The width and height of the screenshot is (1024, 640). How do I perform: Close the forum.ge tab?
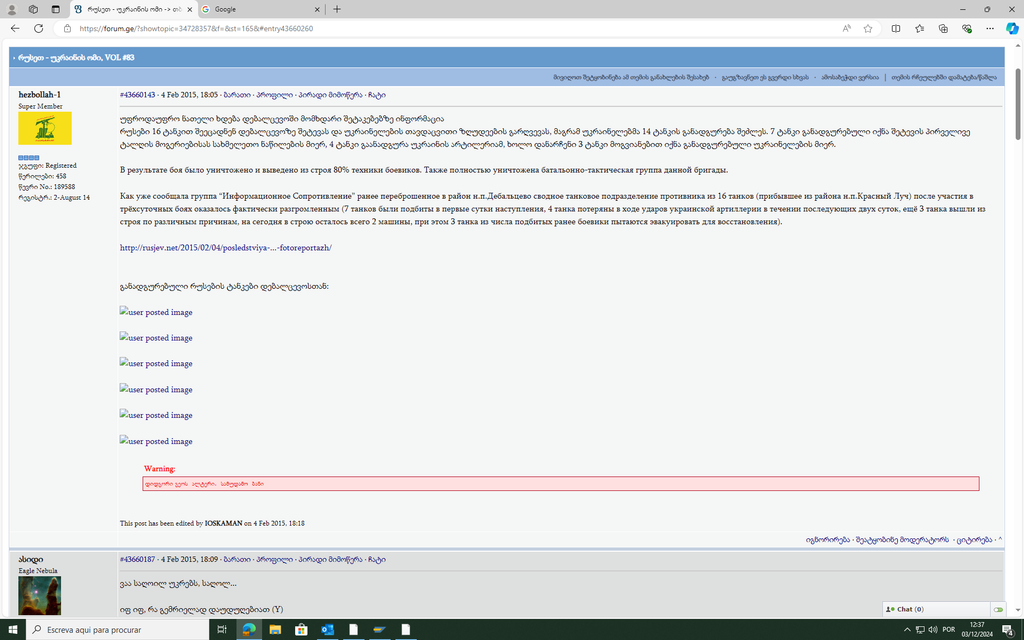point(190,9)
